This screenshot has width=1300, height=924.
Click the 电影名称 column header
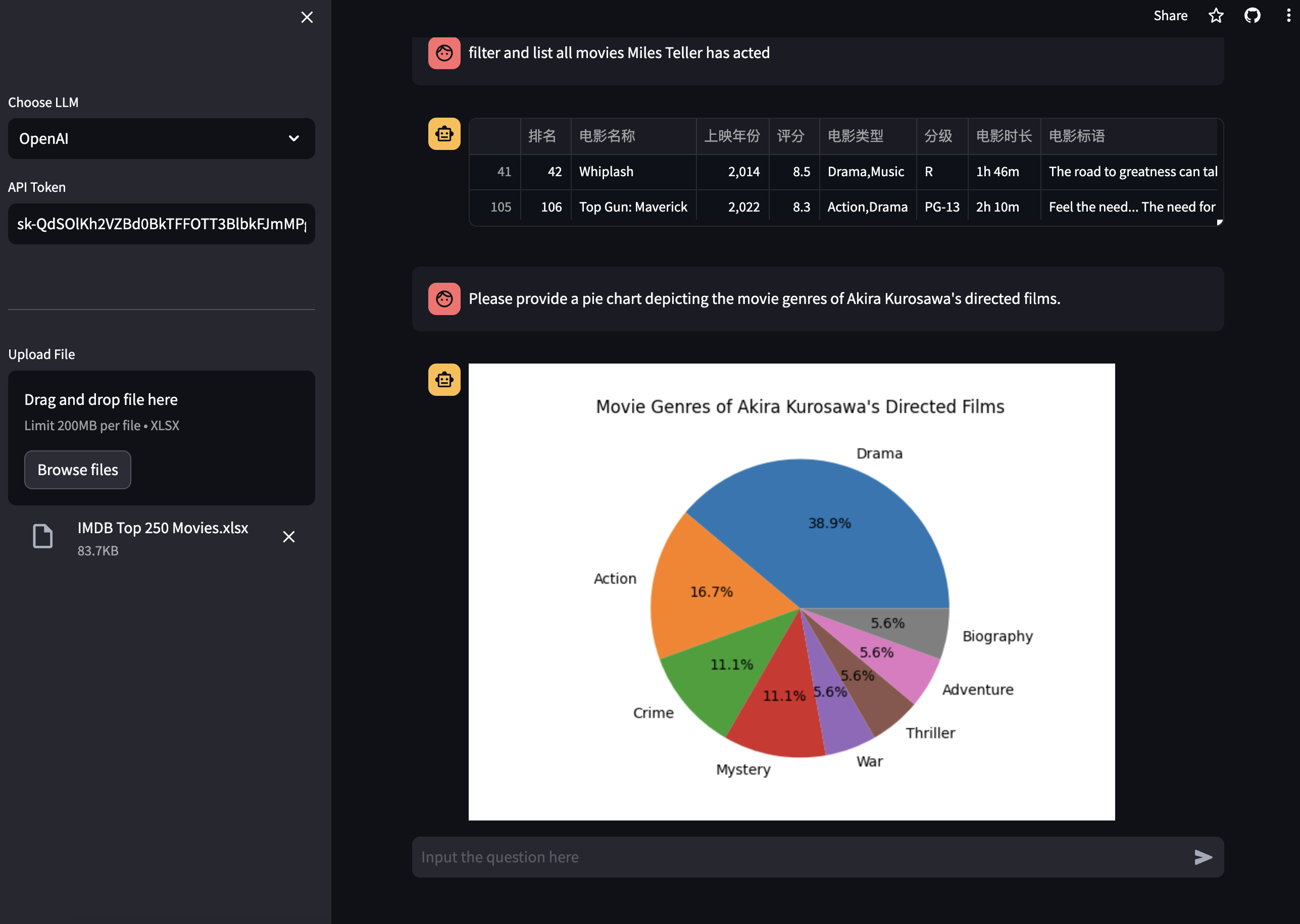(607, 136)
